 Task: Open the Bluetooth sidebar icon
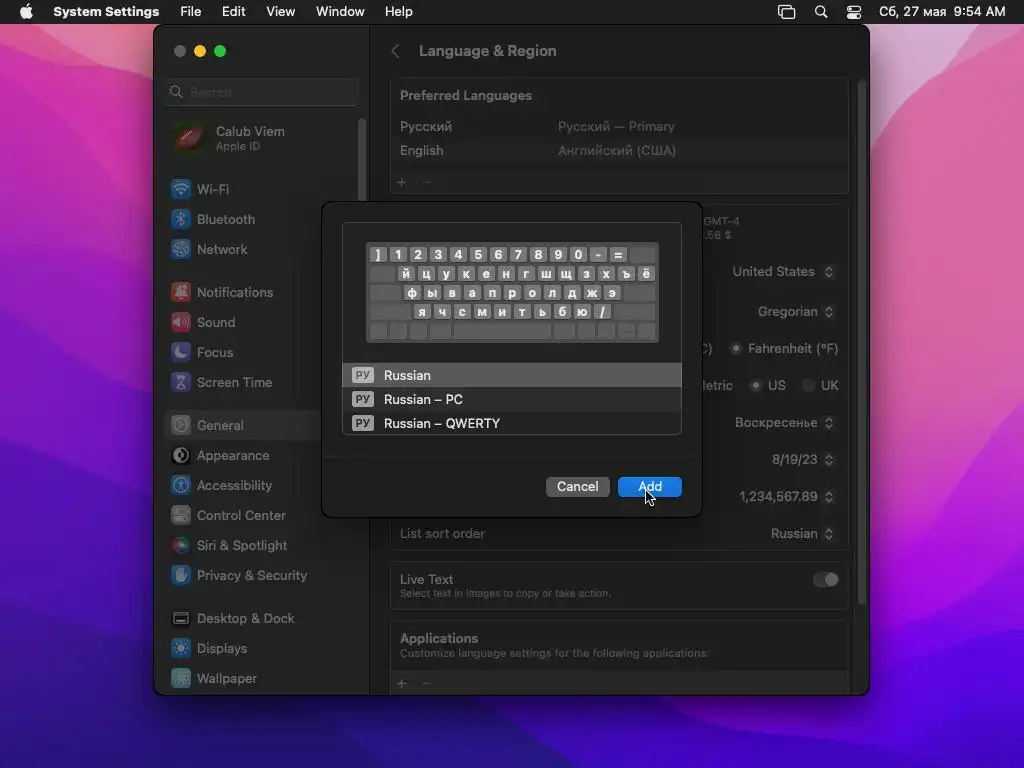pyautogui.click(x=181, y=219)
